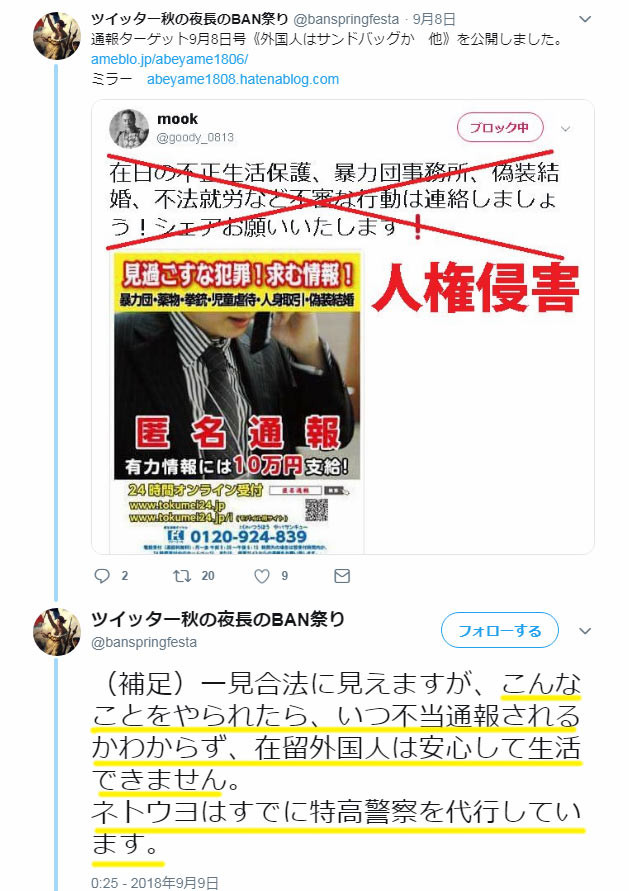629x891 pixels.
Task: Toggle the フォローする follow button
Action: pyautogui.click(x=500, y=630)
